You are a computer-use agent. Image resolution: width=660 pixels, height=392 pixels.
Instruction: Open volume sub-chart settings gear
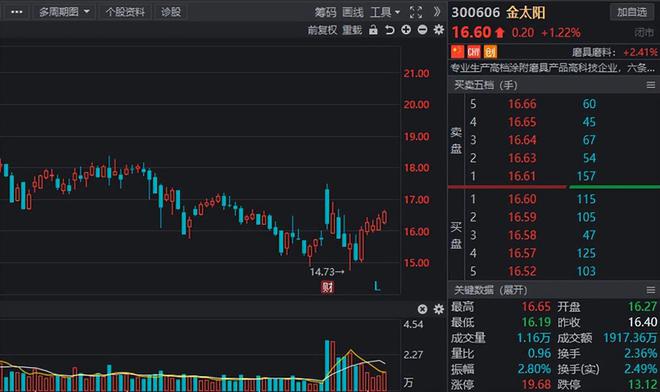pyautogui.click(x=439, y=309)
